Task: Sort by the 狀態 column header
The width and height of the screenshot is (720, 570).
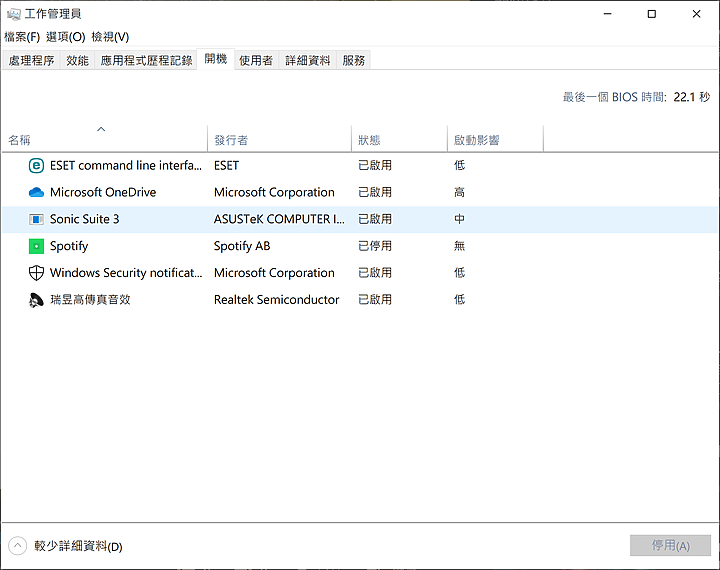Action: (x=399, y=139)
